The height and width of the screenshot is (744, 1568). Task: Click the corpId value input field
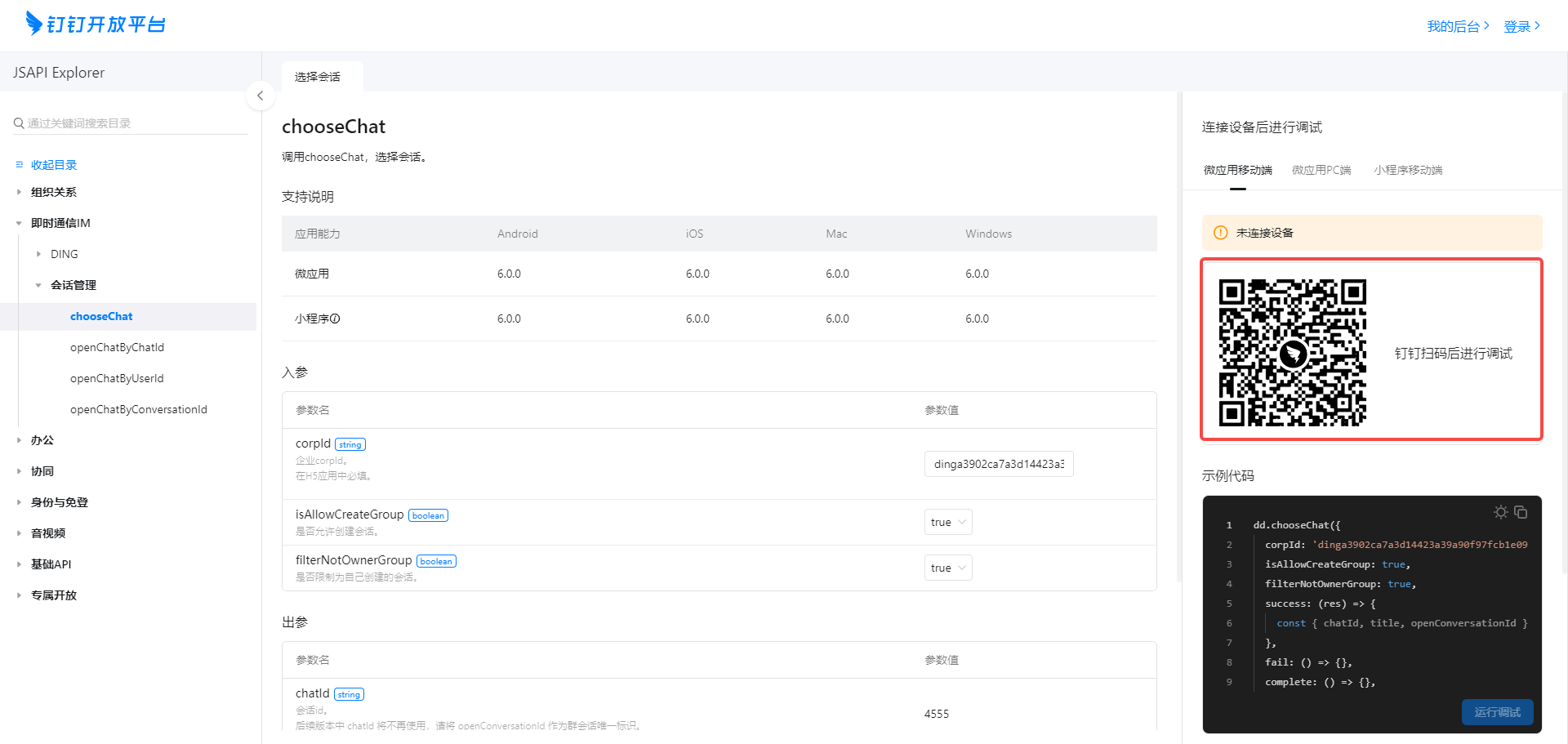click(999, 464)
